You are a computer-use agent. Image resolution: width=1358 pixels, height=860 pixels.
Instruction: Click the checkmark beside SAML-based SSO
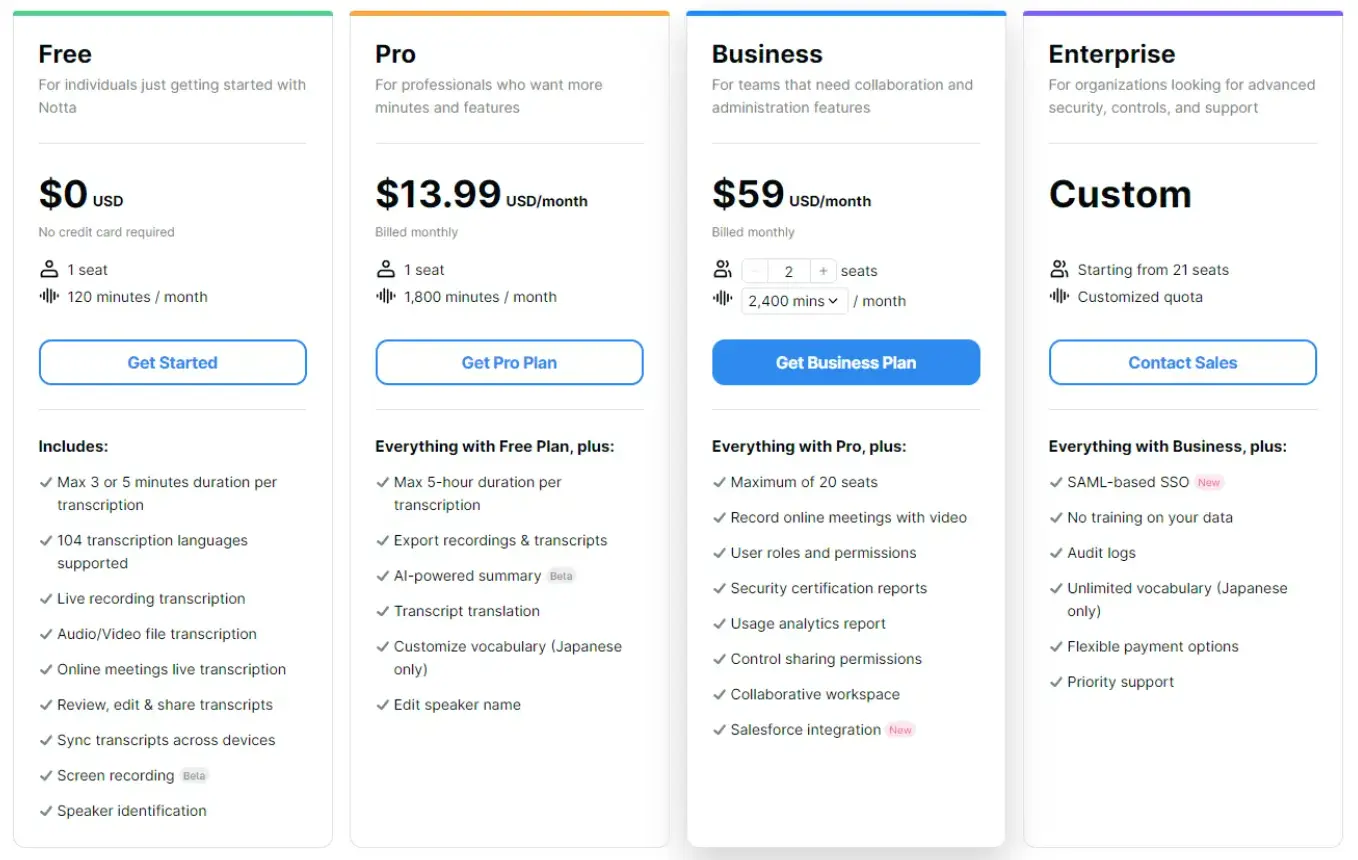(x=1056, y=482)
